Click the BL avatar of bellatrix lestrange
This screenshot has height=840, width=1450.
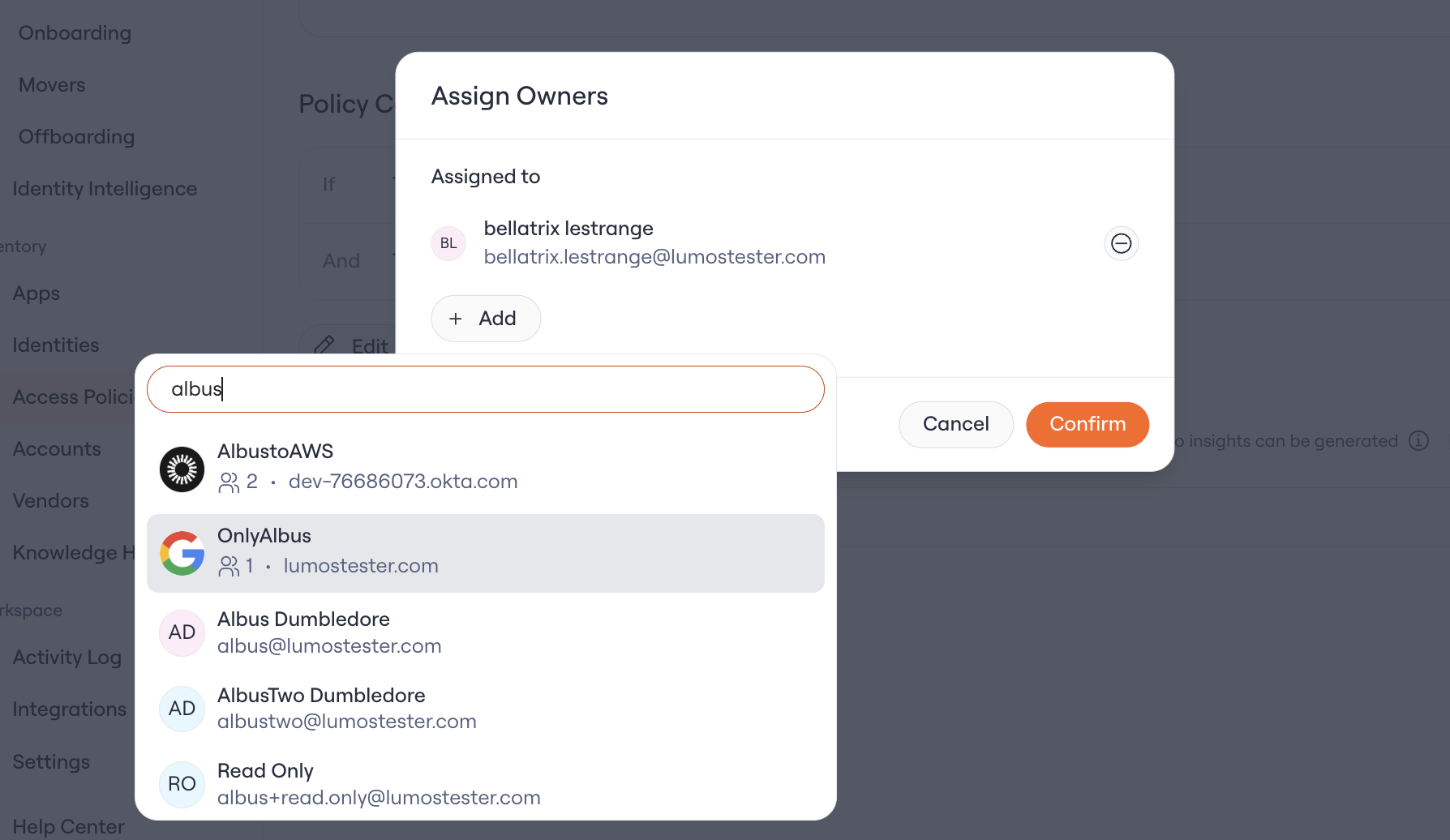point(448,243)
